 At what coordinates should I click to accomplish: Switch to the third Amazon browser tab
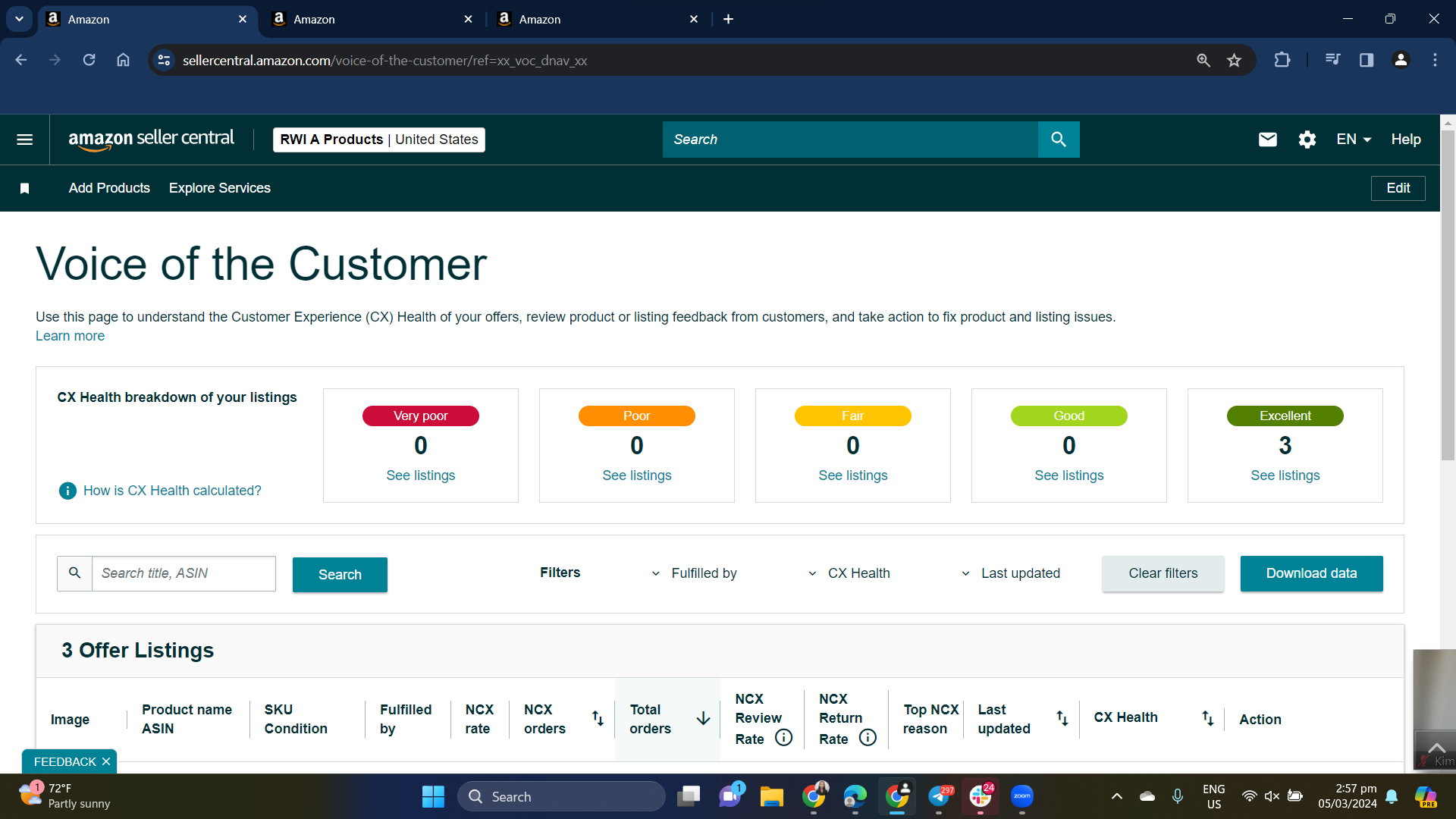tap(598, 19)
